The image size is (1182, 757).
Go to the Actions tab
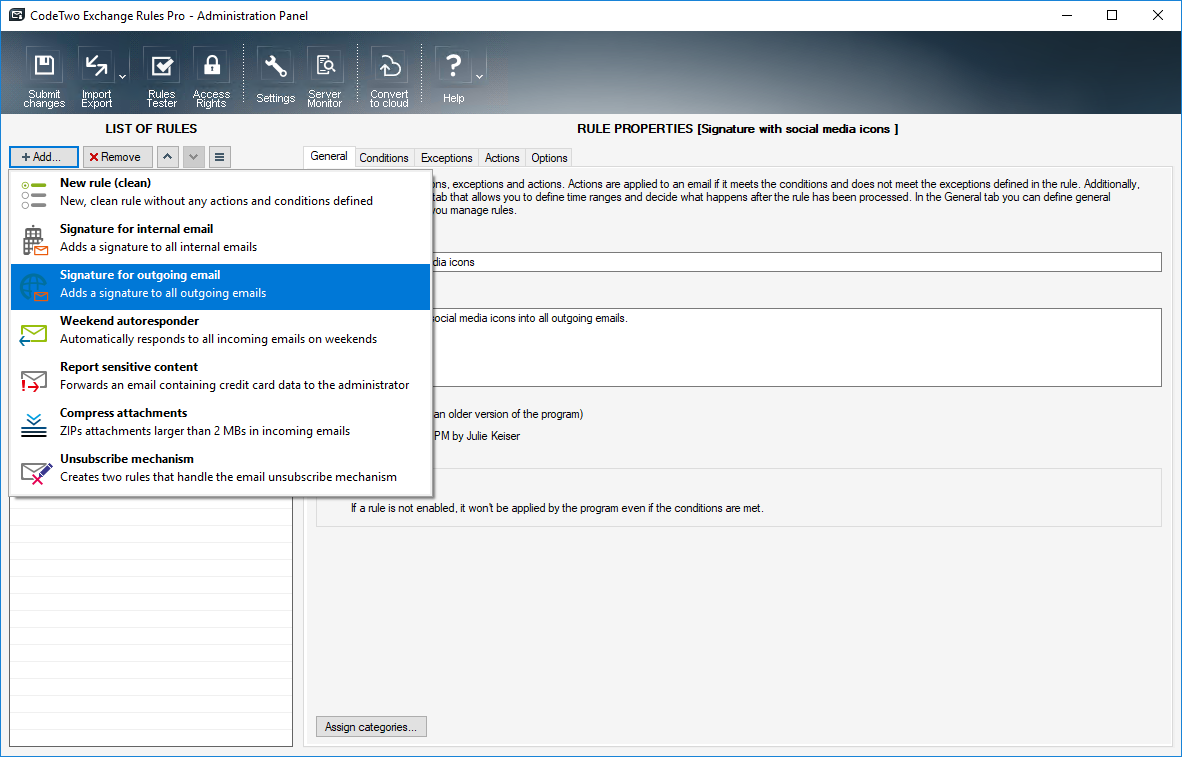(x=502, y=158)
